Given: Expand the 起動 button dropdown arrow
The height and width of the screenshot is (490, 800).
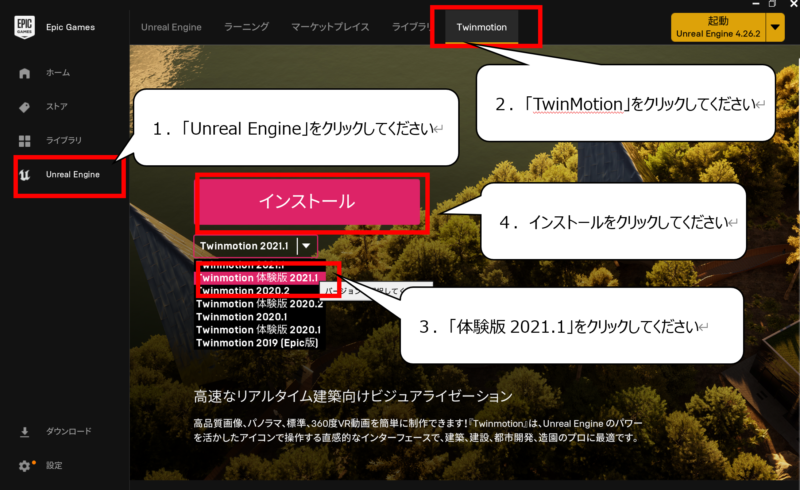Looking at the screenshot, I should [775, 27].
